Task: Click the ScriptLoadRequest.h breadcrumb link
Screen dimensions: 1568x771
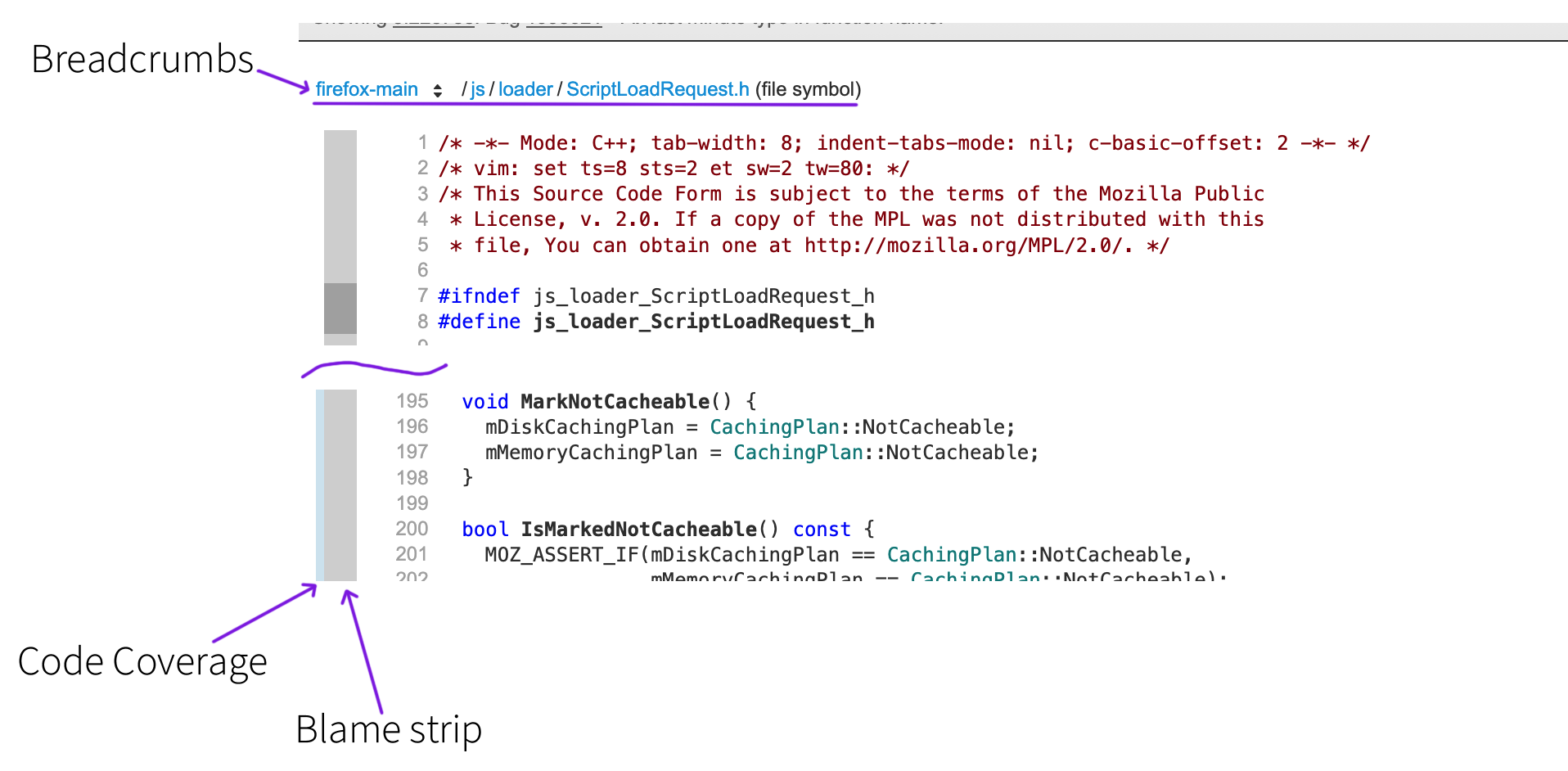Action: tap(657, 89)
